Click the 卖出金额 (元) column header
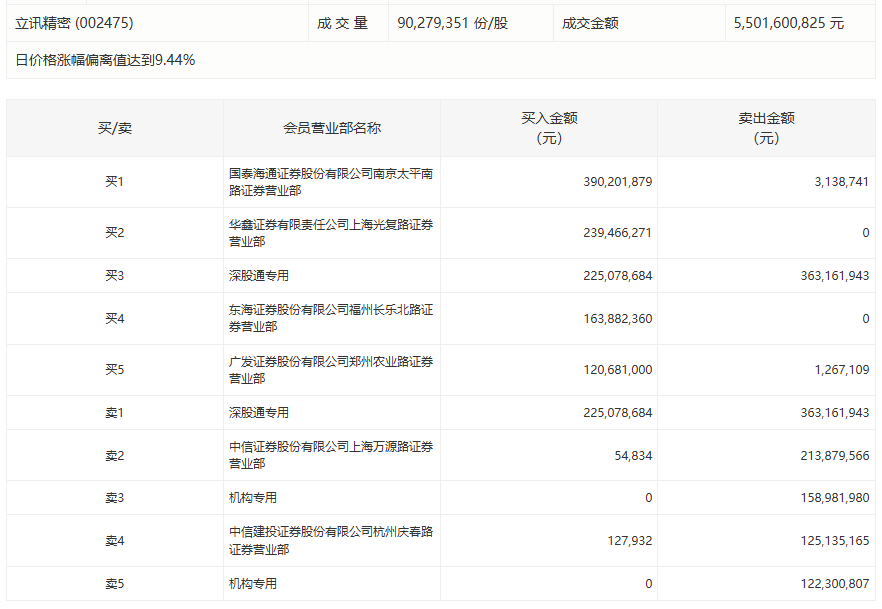The height and width of the screenshot is (609, 882). pyautogui.click(x=766, y=128)
